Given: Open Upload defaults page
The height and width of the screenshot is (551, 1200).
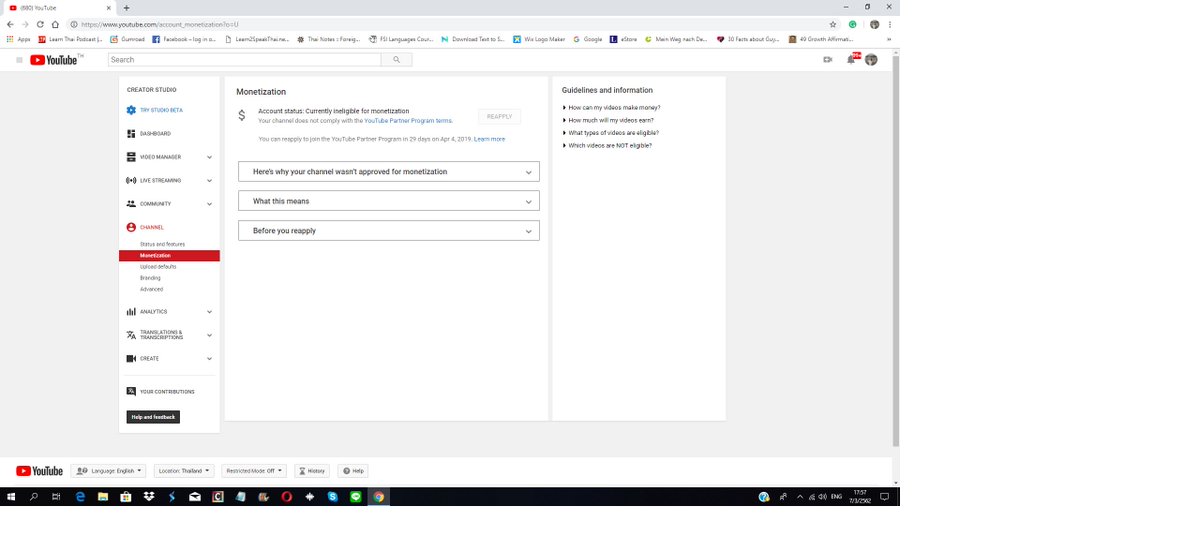Looking at the screenshot, I should 158,267.
